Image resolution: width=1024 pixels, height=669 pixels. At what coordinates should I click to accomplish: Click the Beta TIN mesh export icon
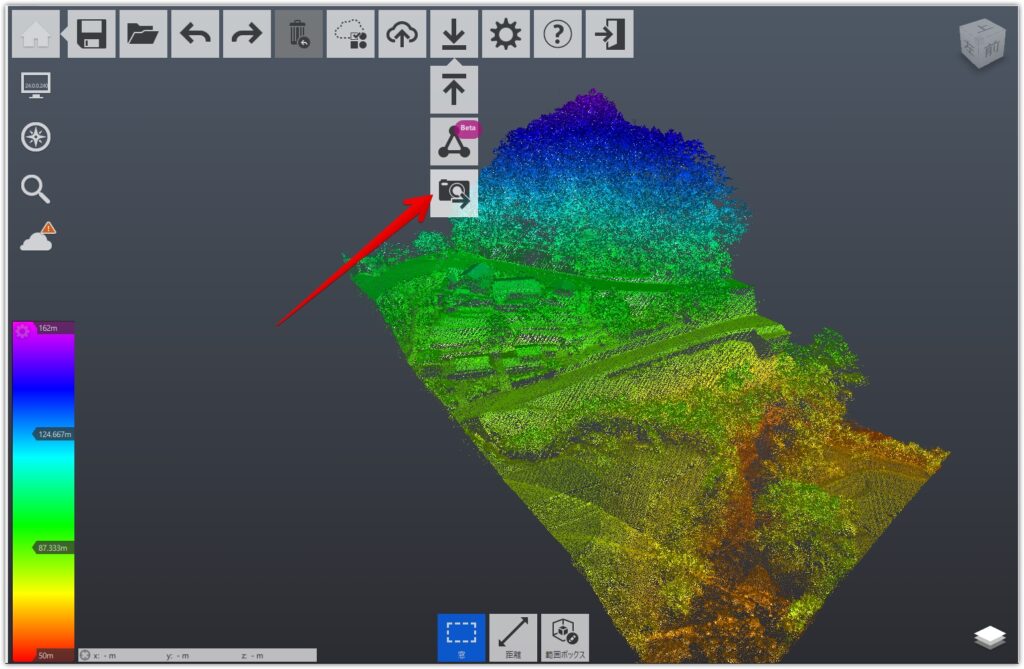pyautogui.click(x=455, y=141)
